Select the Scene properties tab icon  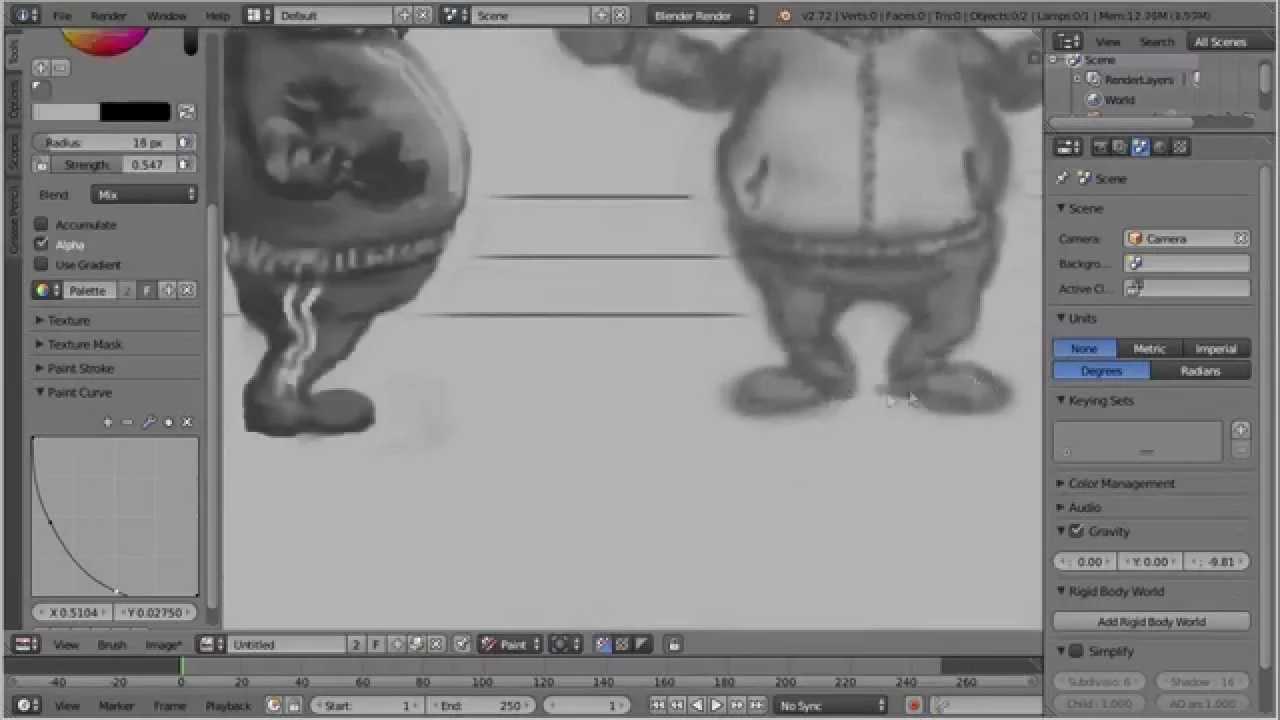click(x=1140, y=147)
